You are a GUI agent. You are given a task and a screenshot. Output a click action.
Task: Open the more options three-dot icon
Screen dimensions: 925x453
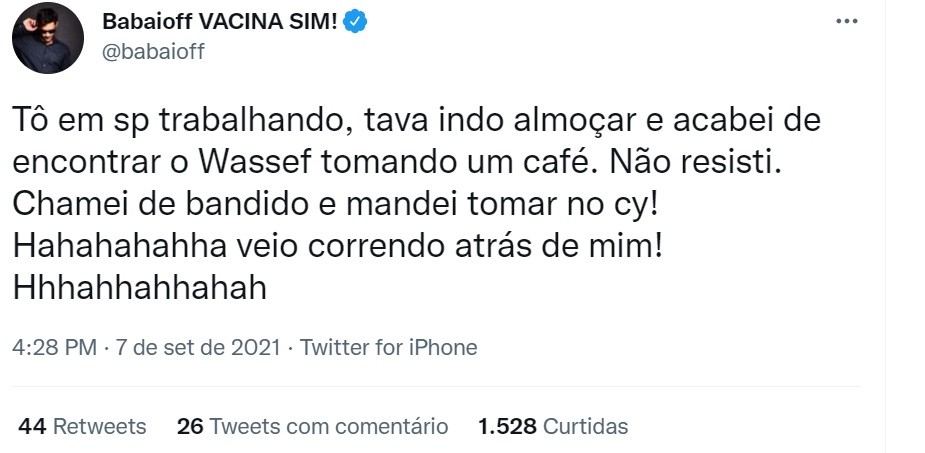coord(847,21)
